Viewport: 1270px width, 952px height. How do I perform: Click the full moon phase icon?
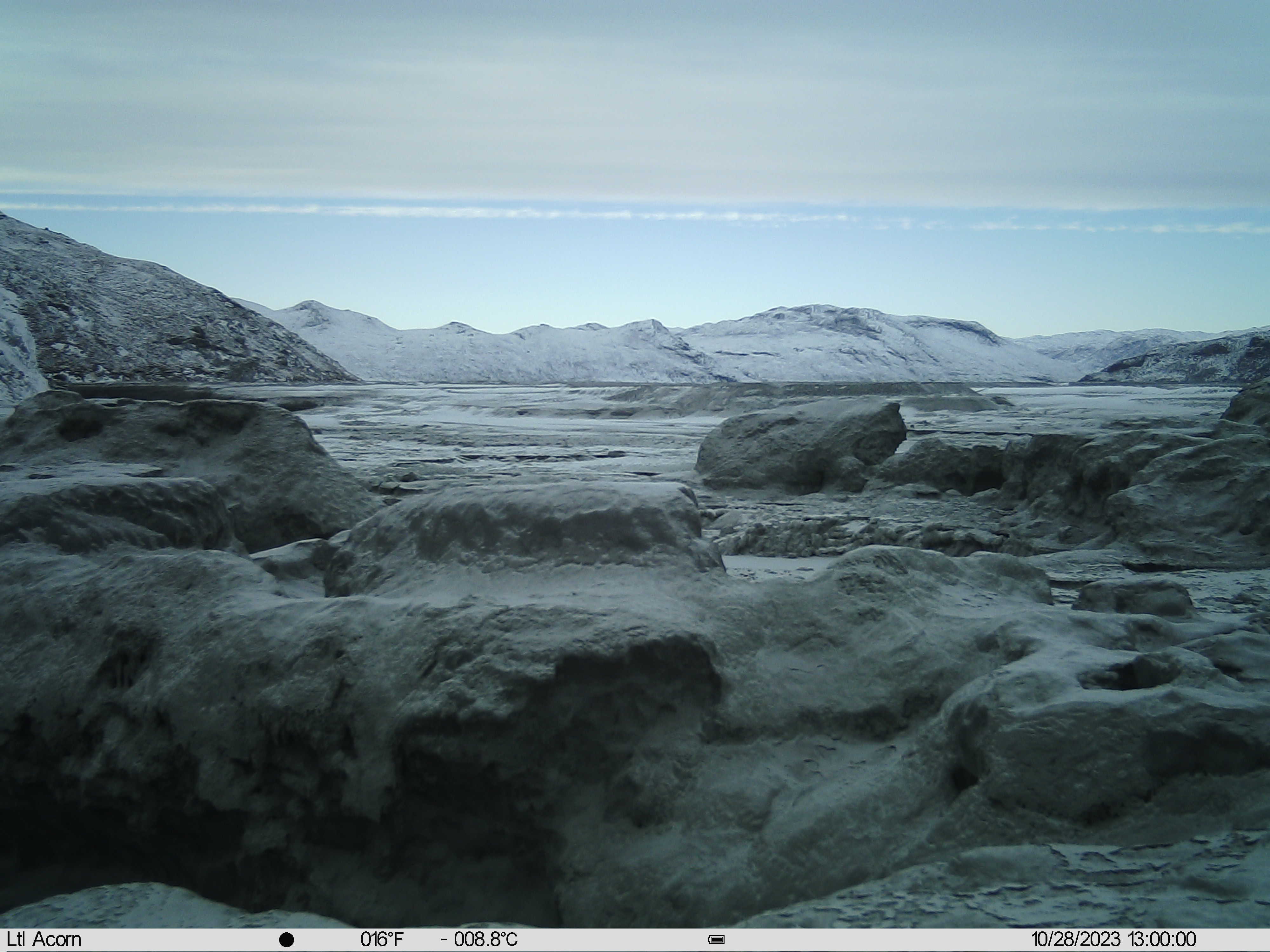point(286,939)
